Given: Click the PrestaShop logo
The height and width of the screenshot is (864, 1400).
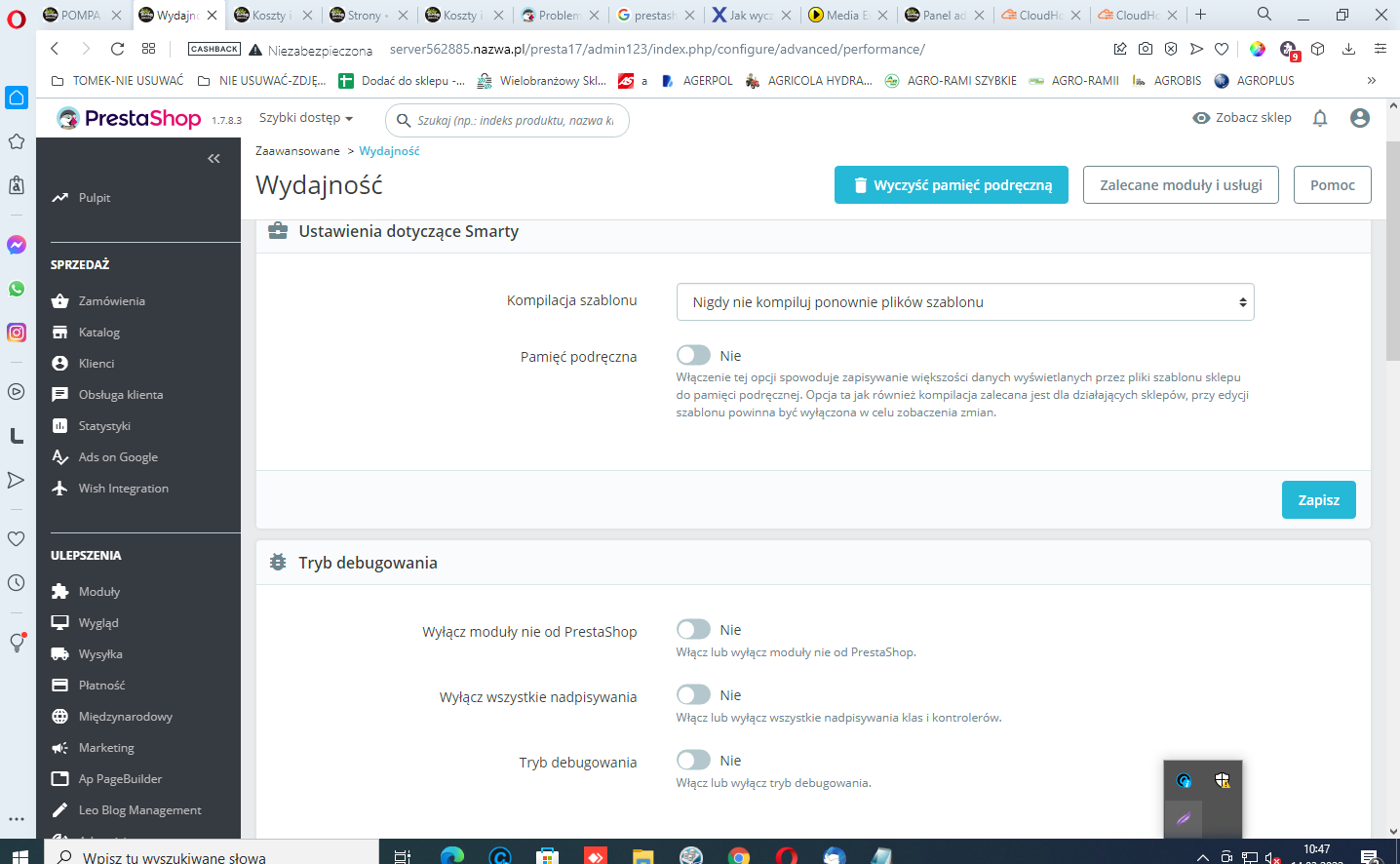Looking at the screenshot, I should tap(129, 118).
